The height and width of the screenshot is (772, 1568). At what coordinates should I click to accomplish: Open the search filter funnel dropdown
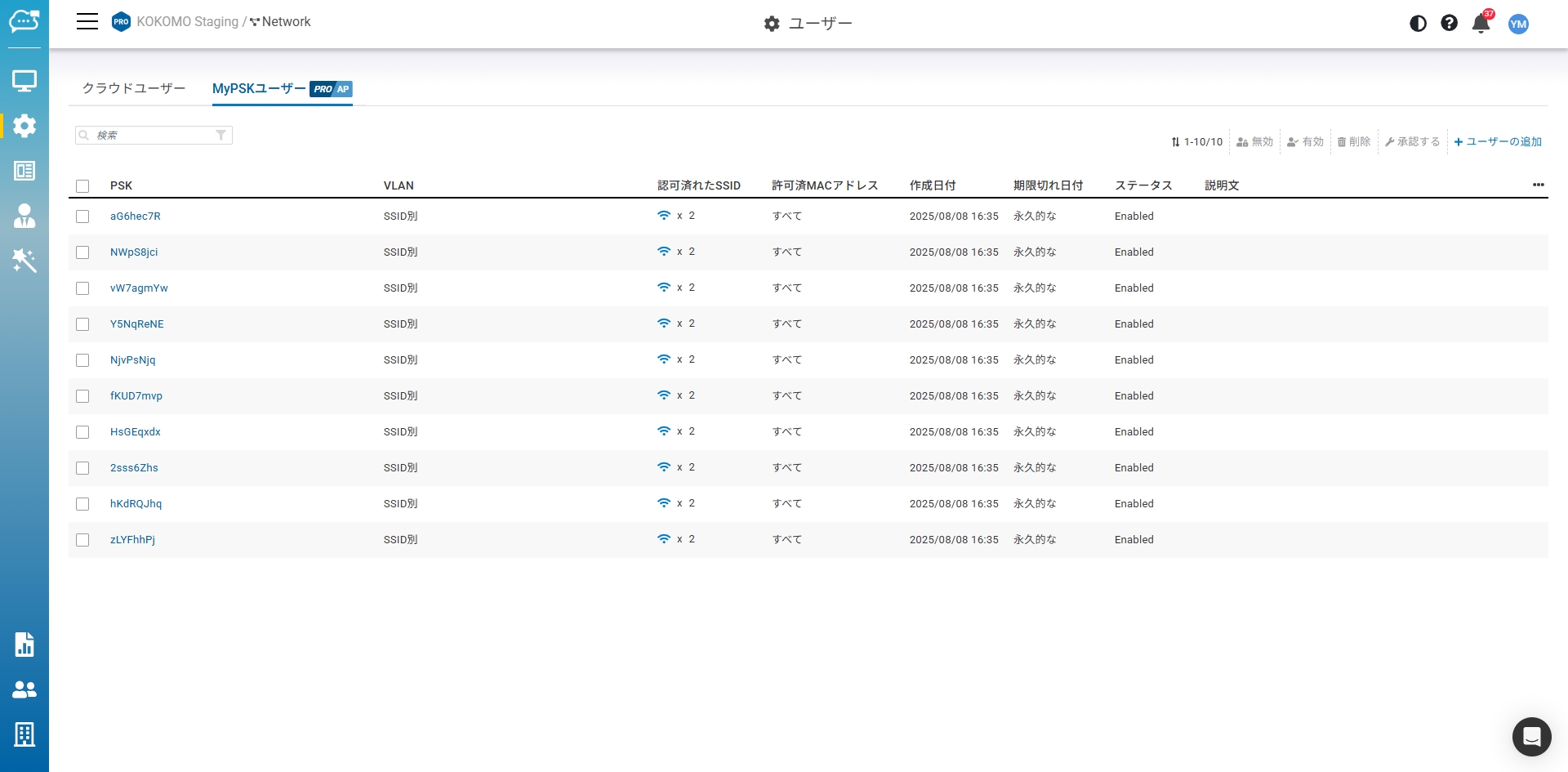tap(220, 136)
